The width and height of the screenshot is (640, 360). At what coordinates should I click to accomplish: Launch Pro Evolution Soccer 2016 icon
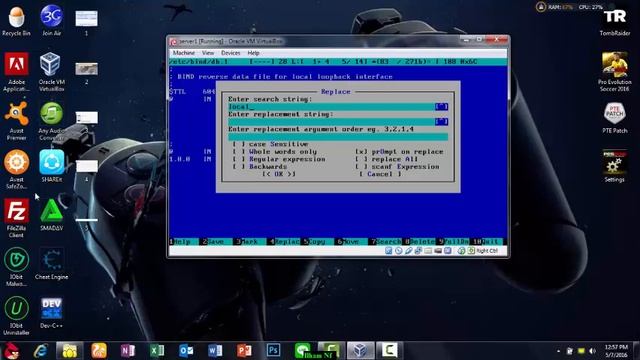tap(615, 72)
